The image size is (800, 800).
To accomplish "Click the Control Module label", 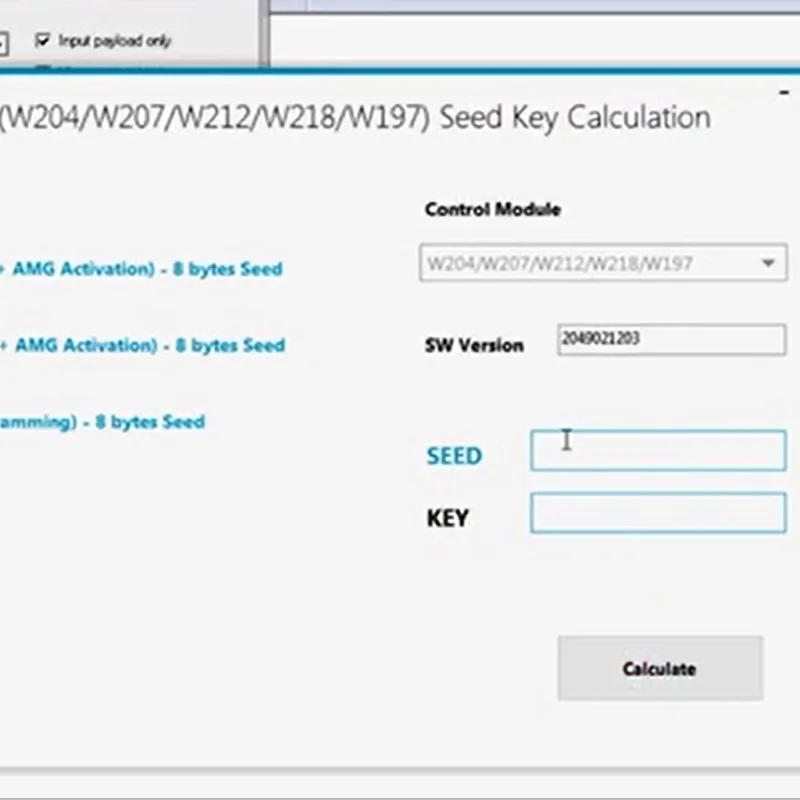I will click(x=493, y=209).
